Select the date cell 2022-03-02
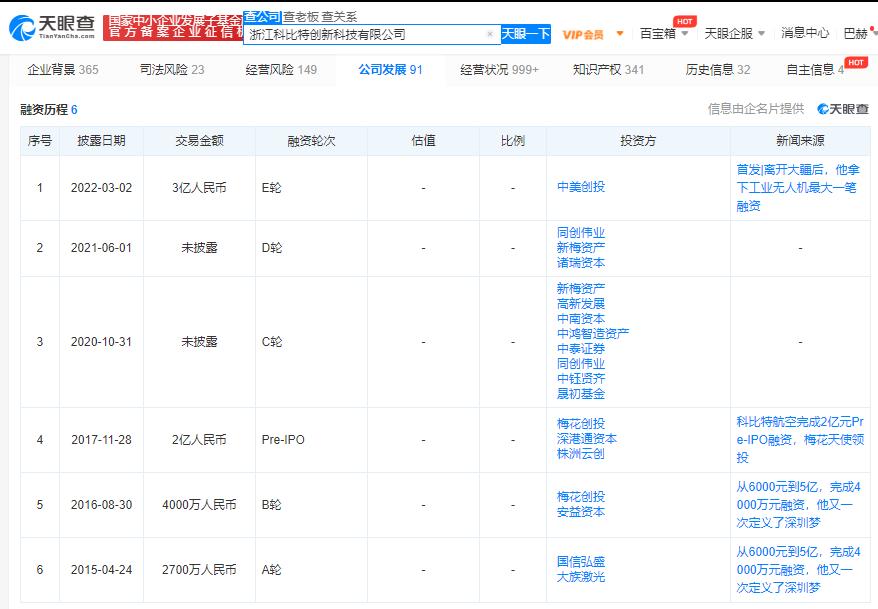 101,188
